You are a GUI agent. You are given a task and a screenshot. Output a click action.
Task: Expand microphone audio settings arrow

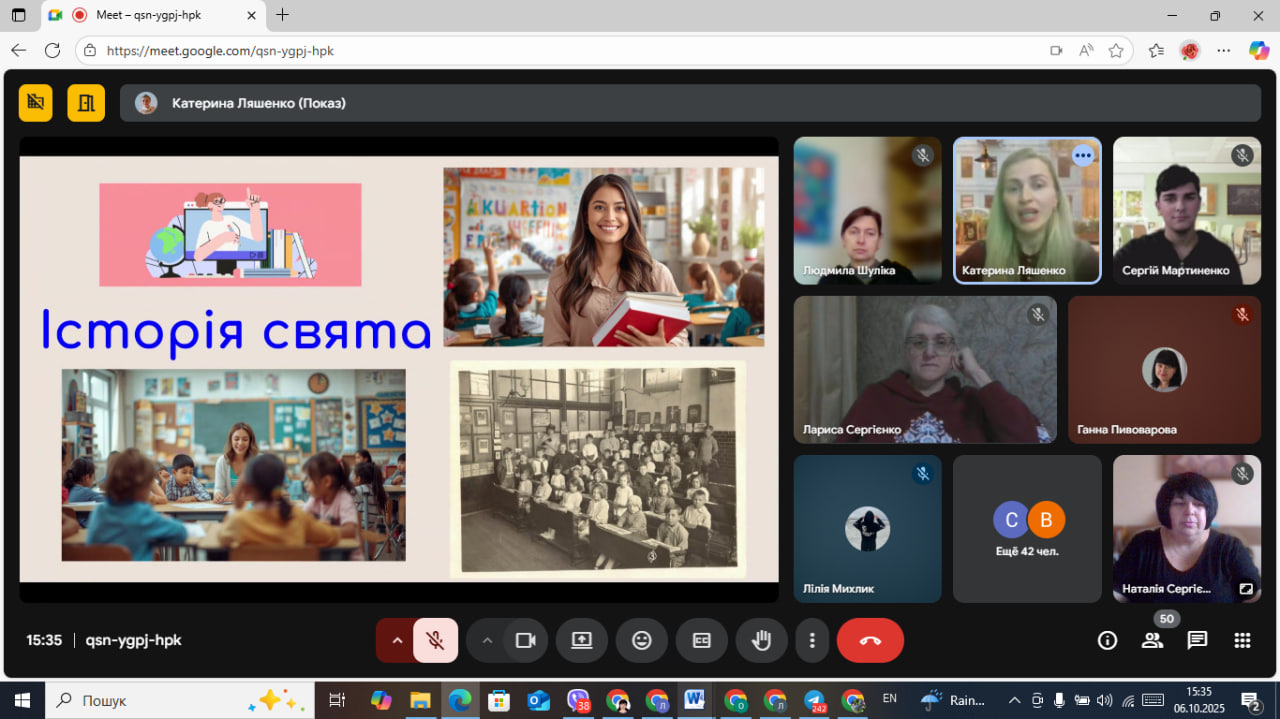[x=396, y=641]
